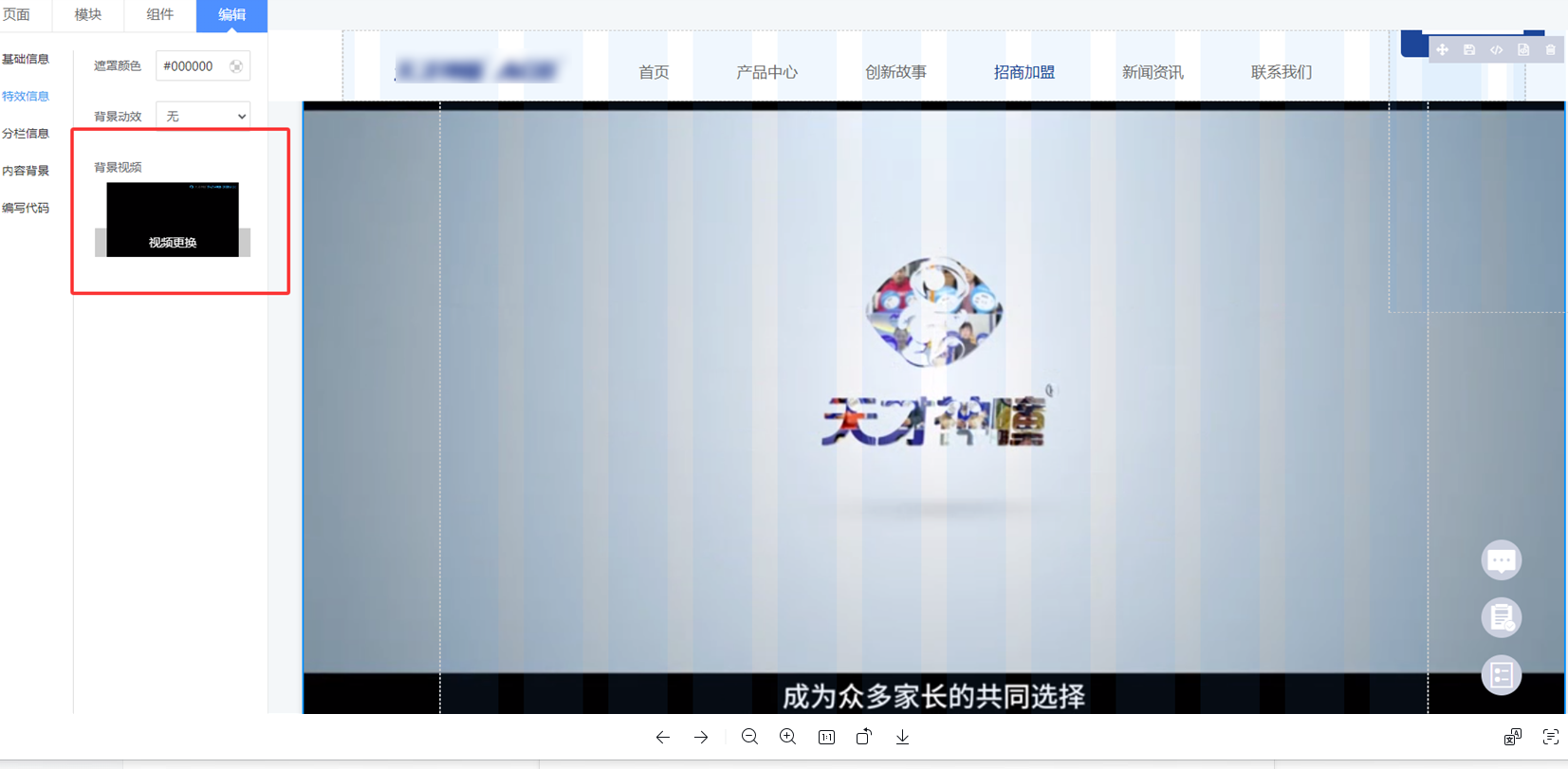Open the 分栏信息 section
The width and height of the screenshot is (1568, 769).
tap(26, 134)
